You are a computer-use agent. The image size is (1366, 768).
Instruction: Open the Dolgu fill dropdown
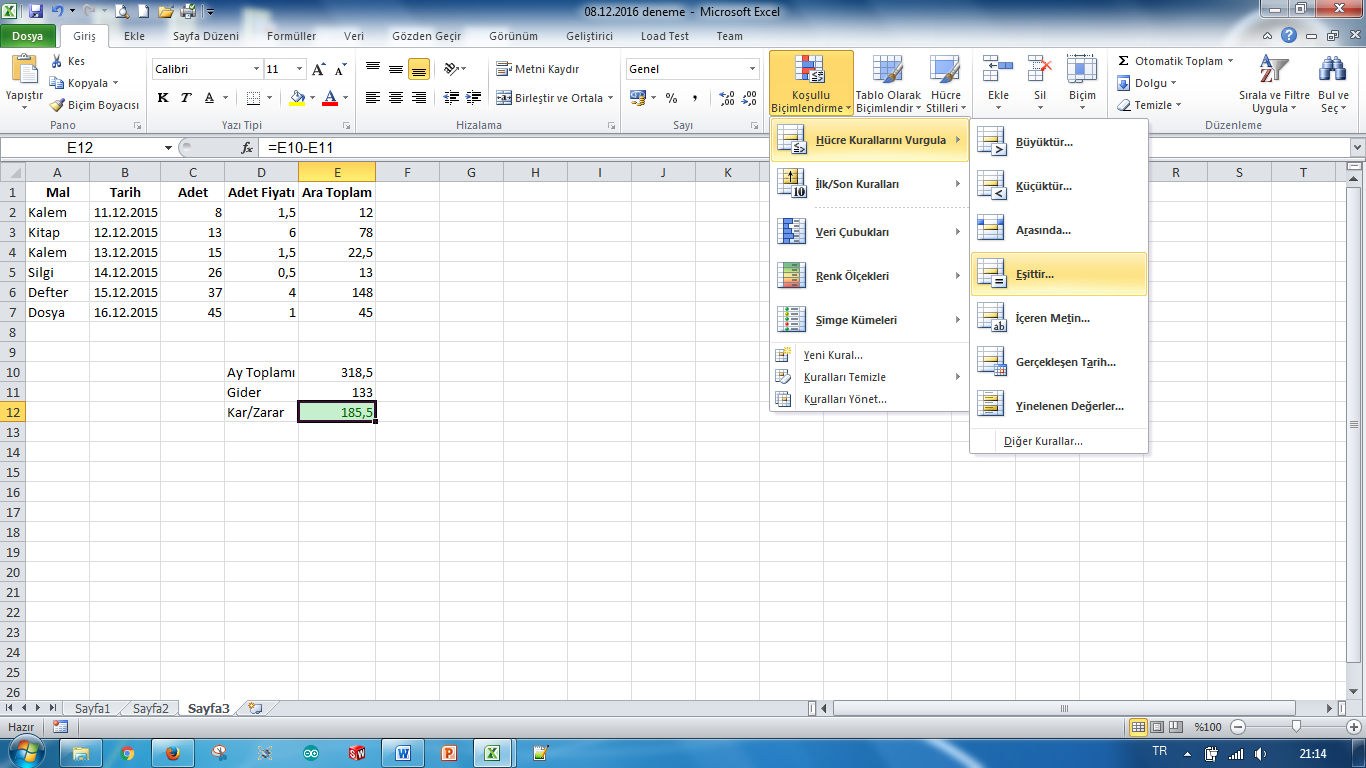[x=1147, y=83]
